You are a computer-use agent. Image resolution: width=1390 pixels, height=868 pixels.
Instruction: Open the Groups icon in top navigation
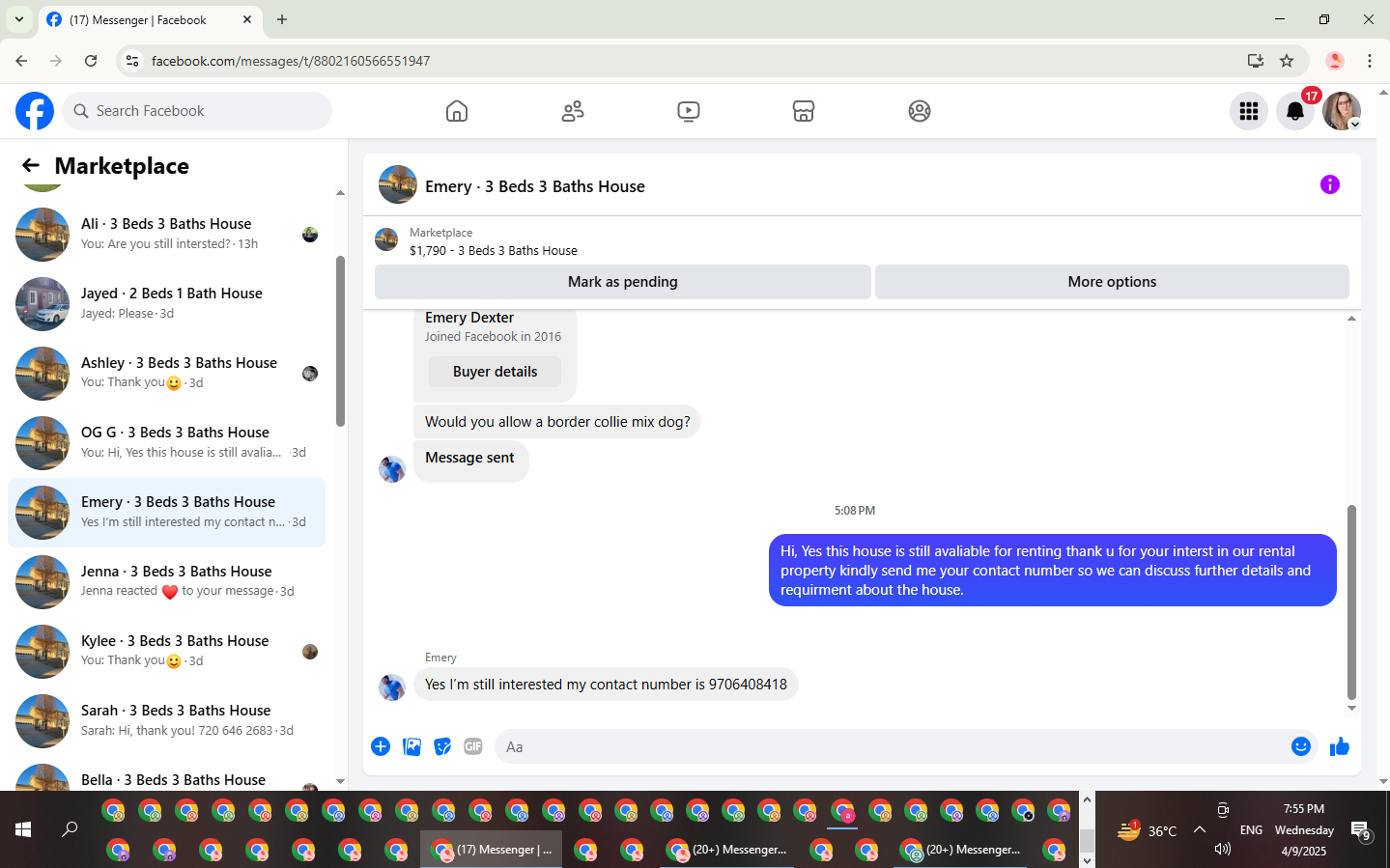click(x=920, y=111)
